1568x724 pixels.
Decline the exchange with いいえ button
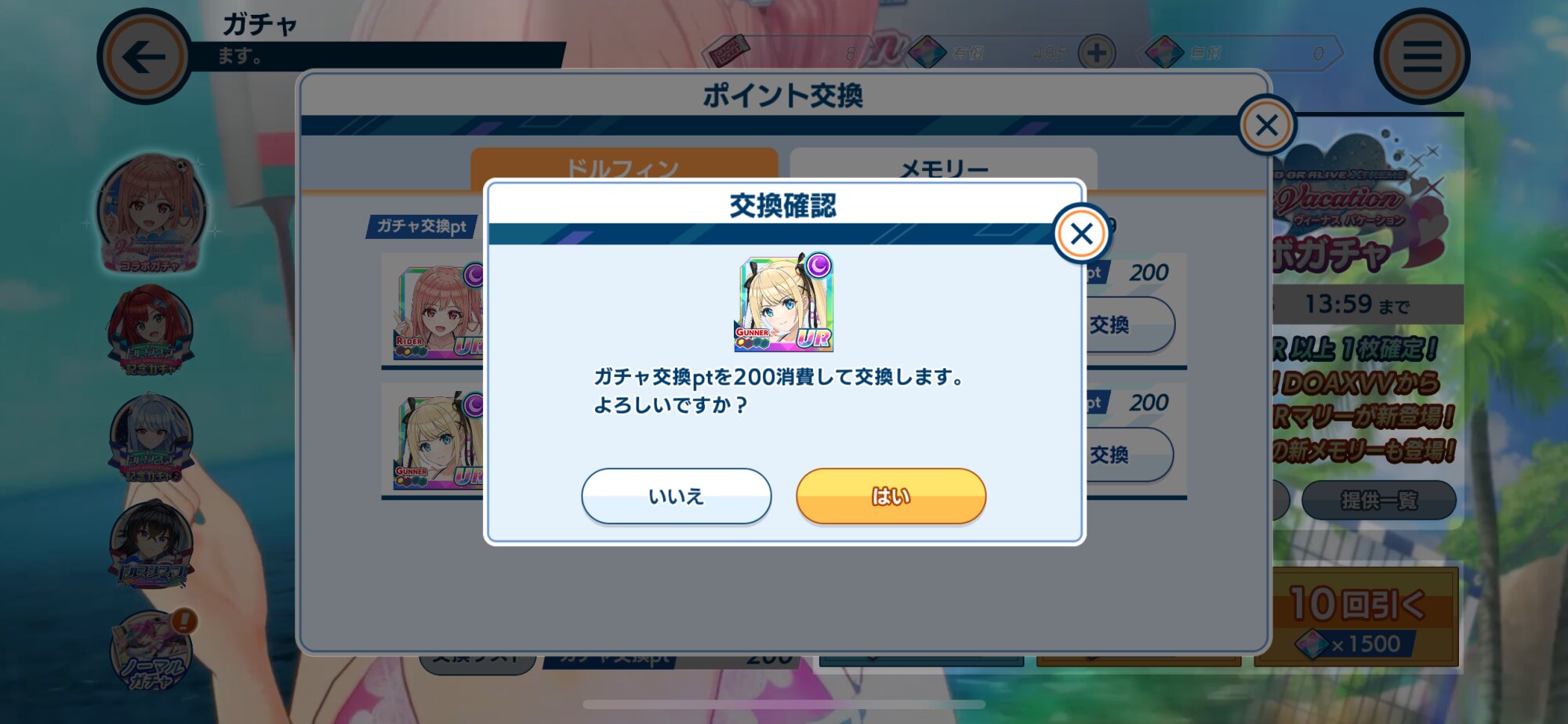(x=676, y=496)
